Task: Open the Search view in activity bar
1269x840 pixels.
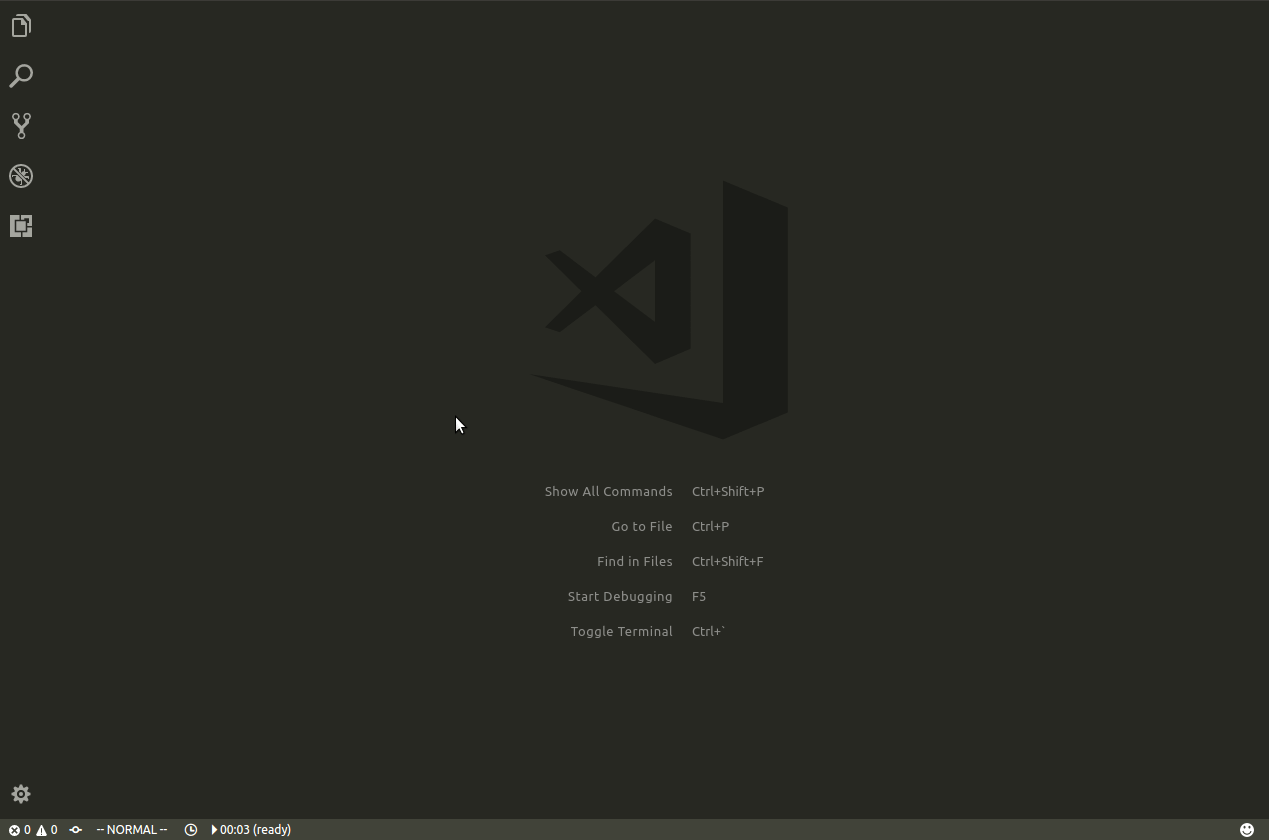Action: point(21,76)
